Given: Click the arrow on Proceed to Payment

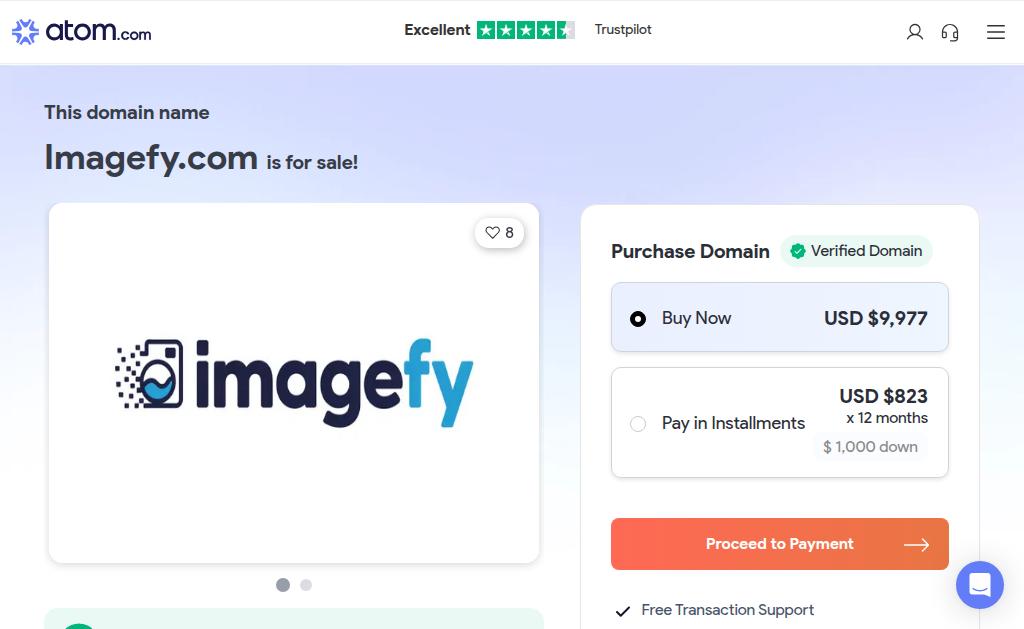Looking at the screenshot, I should 916,544.
